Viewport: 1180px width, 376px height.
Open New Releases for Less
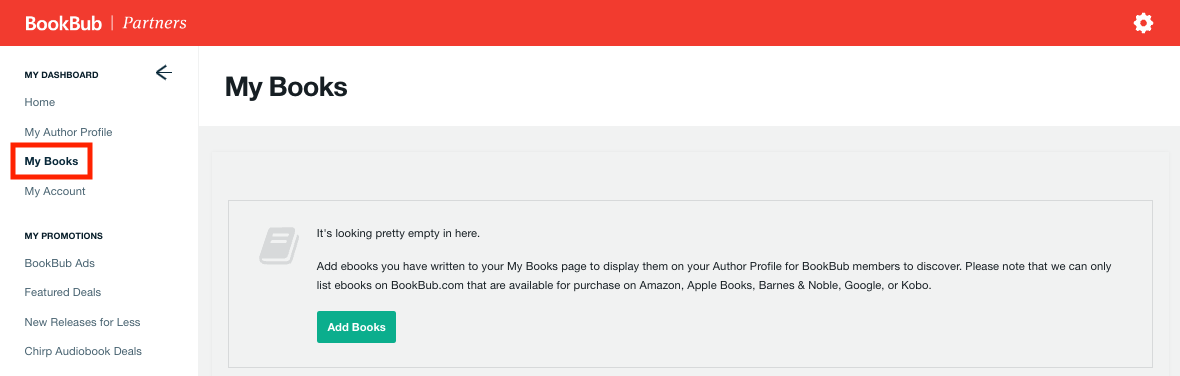pos(82,322)
